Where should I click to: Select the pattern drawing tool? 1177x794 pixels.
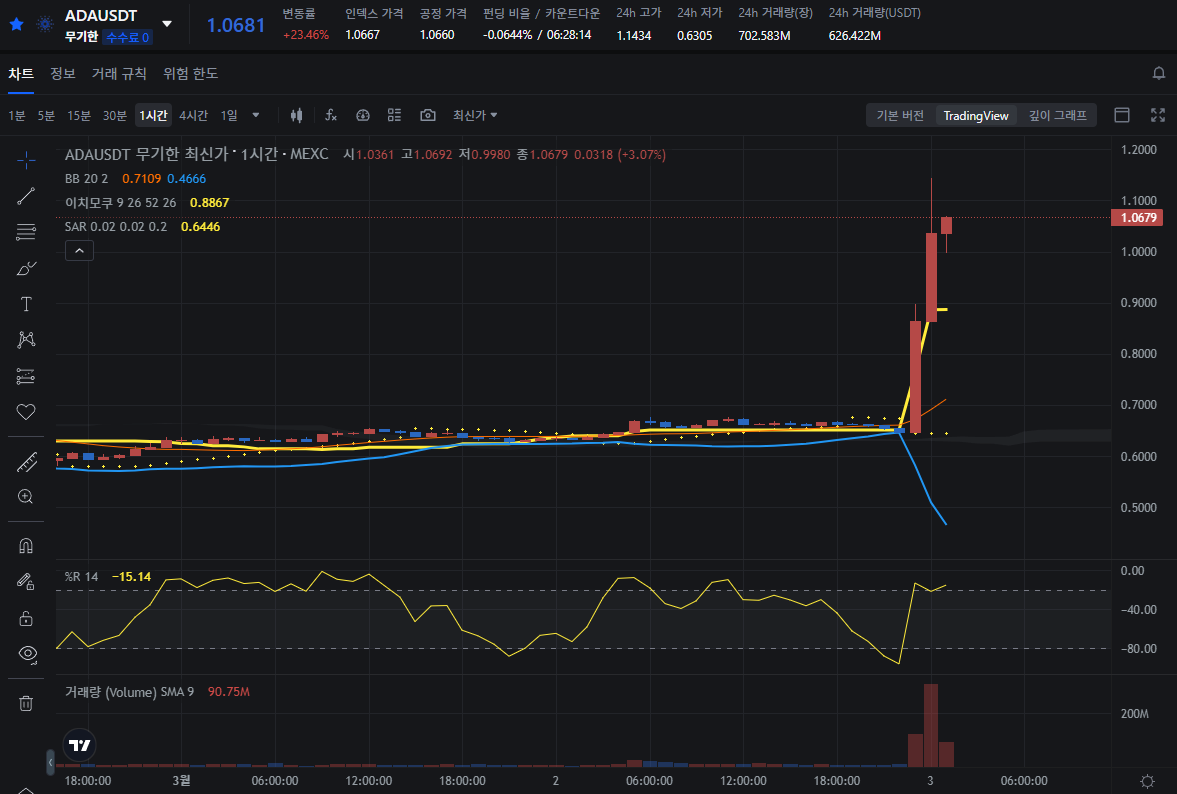(x=26, y=340)
